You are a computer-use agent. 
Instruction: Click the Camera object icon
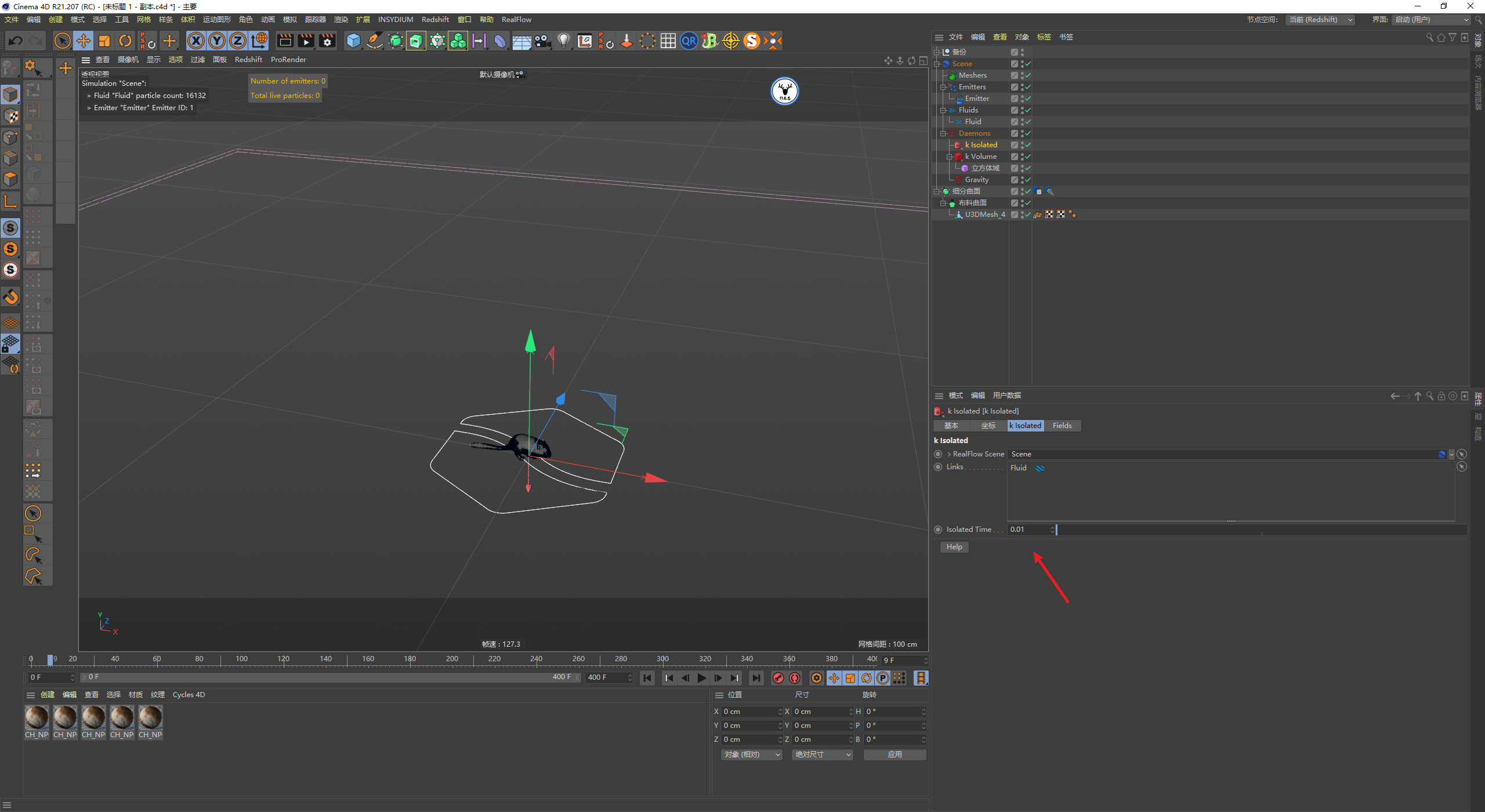tap(542, 41)
